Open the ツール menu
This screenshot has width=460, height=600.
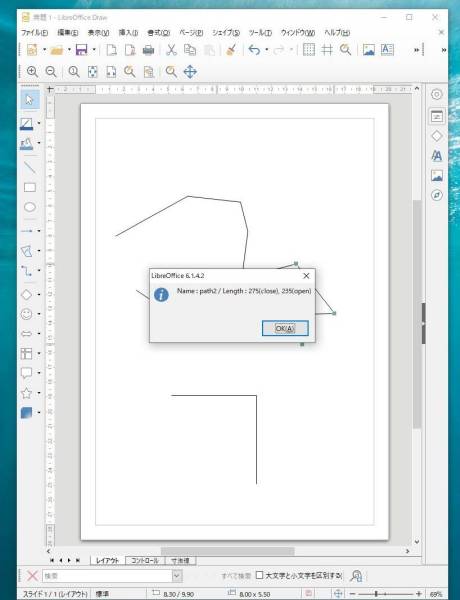click(260, 33)
